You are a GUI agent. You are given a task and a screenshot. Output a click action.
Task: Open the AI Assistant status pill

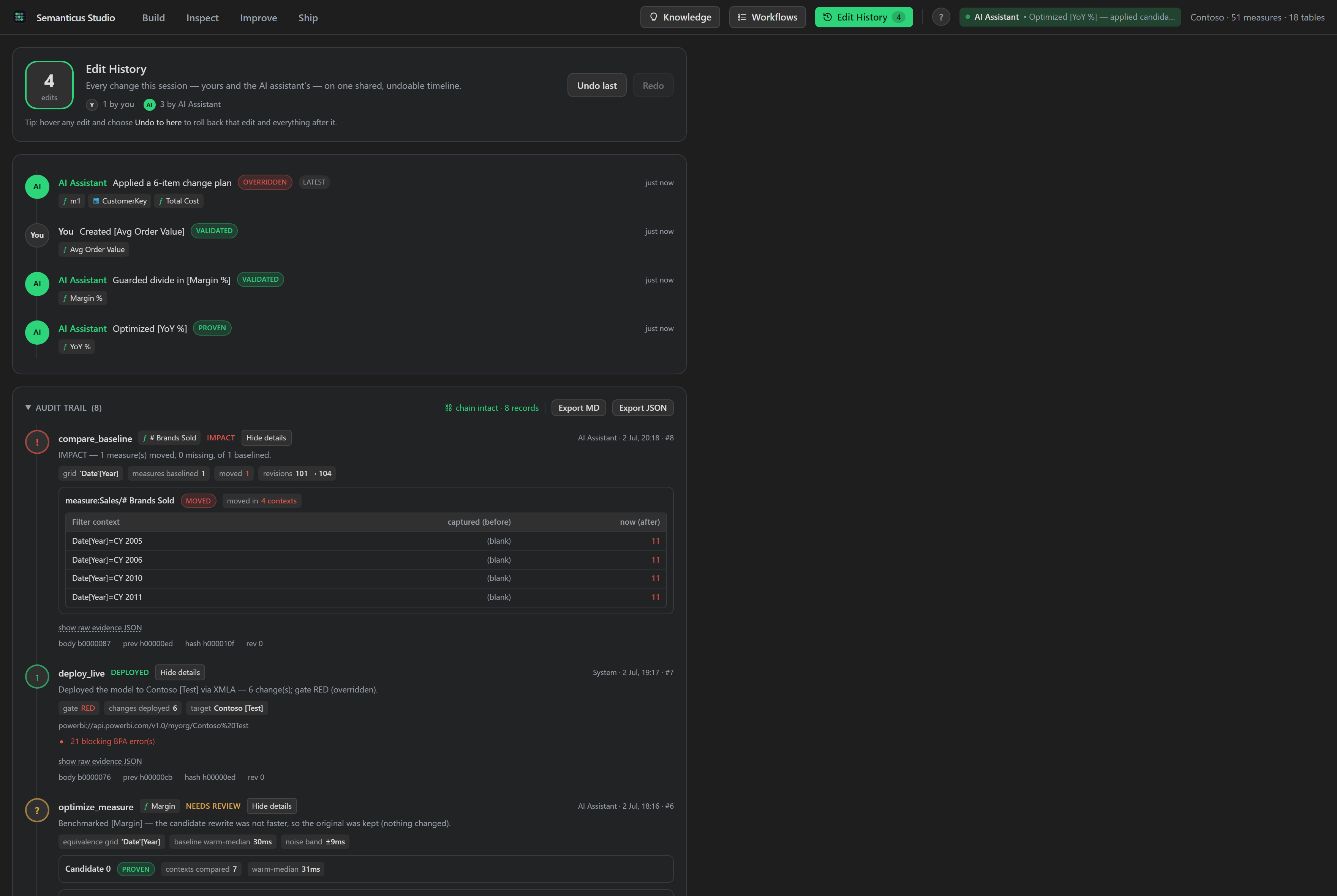click(1070, 17)
